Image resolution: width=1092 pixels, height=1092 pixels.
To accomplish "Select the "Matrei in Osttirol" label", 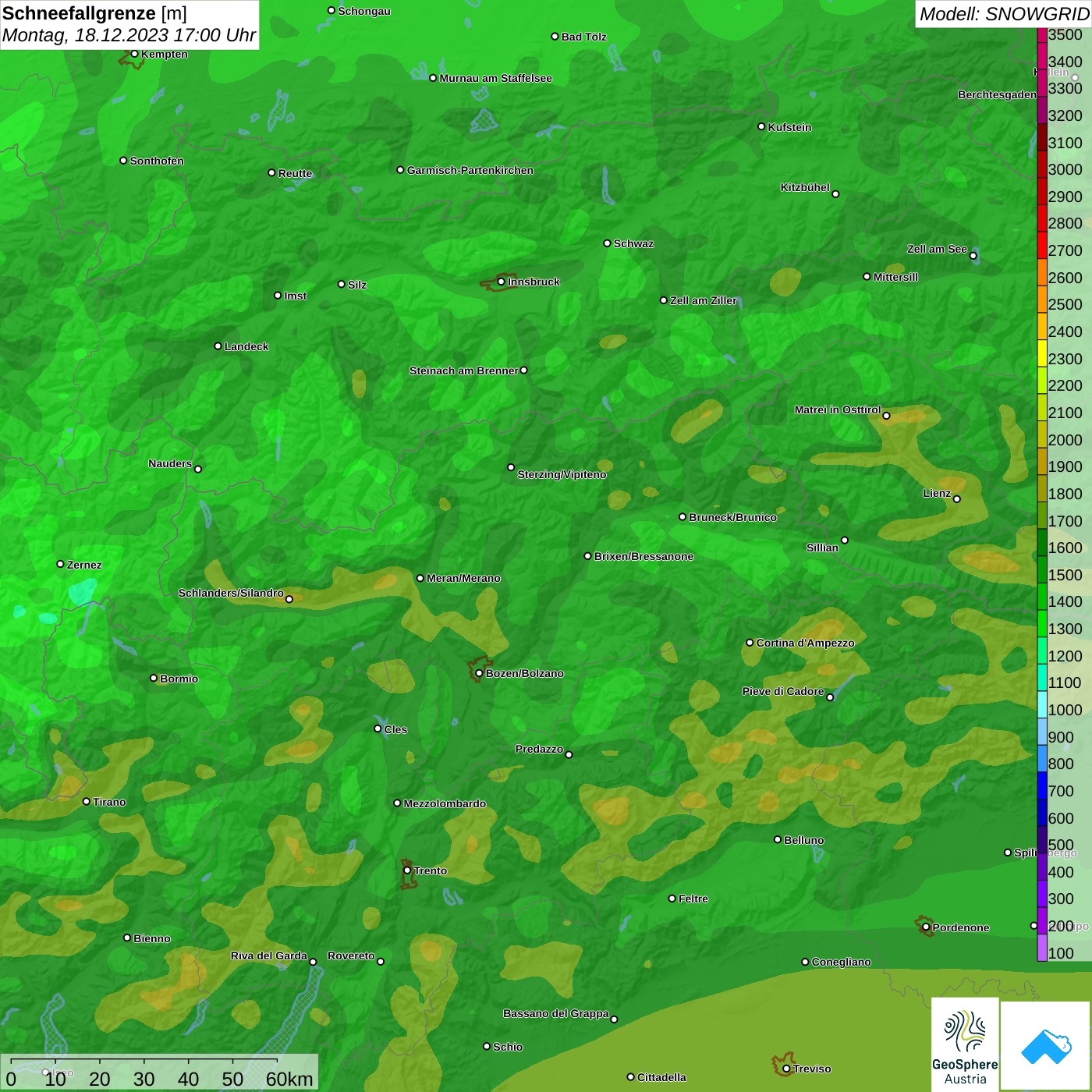I will point(838,409).
